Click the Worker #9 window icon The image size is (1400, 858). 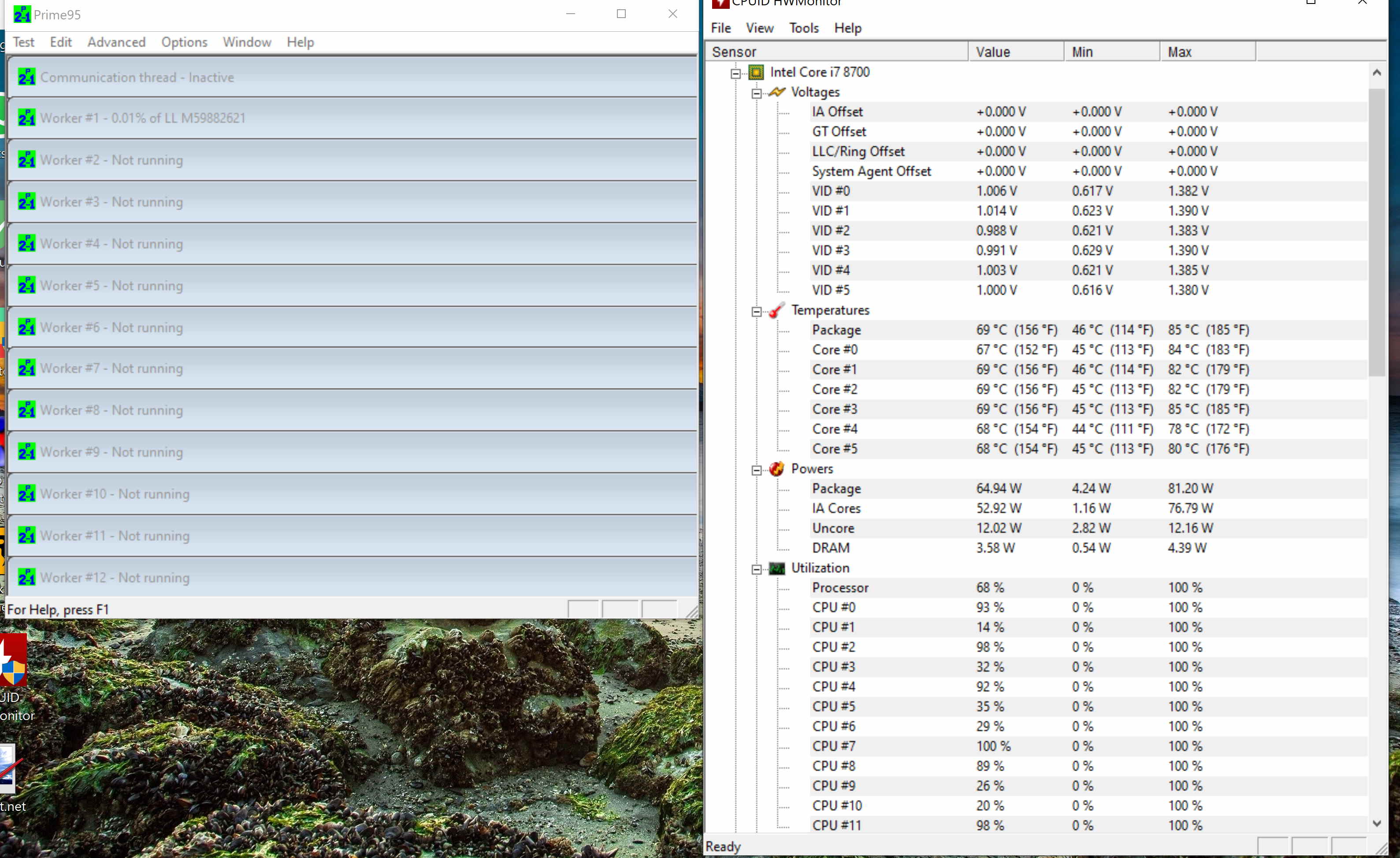(27, 452)
